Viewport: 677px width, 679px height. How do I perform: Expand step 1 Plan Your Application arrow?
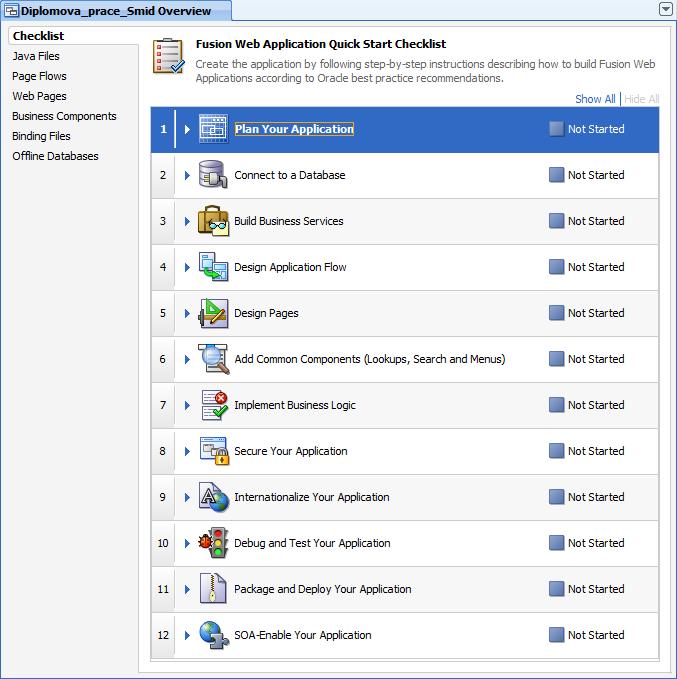tap(187, 129)
